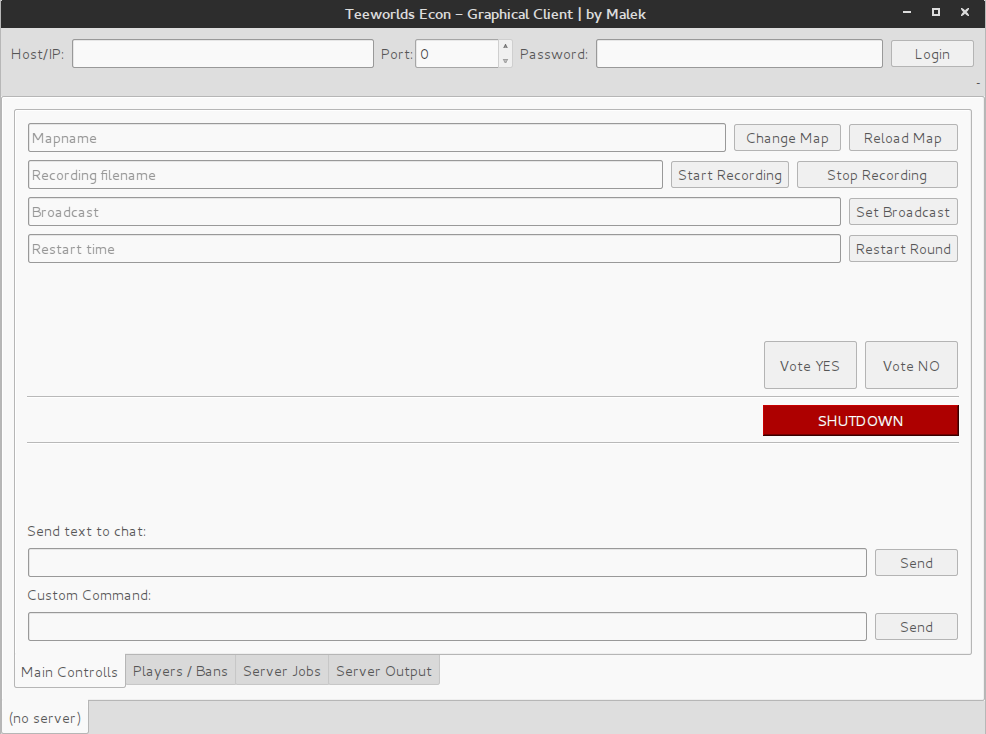
Task: Open the Server Jobs tab
Action: 282,671
